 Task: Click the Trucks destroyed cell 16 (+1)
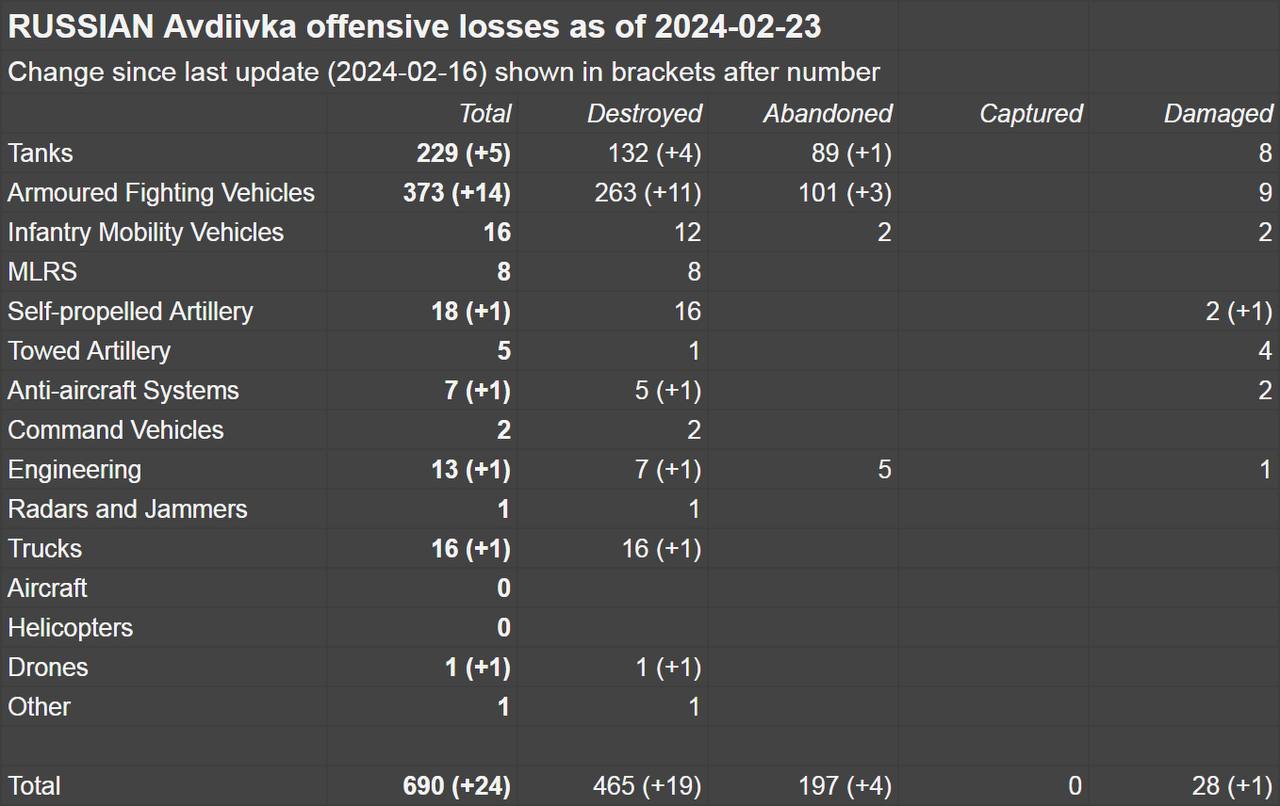pos(661,548)
